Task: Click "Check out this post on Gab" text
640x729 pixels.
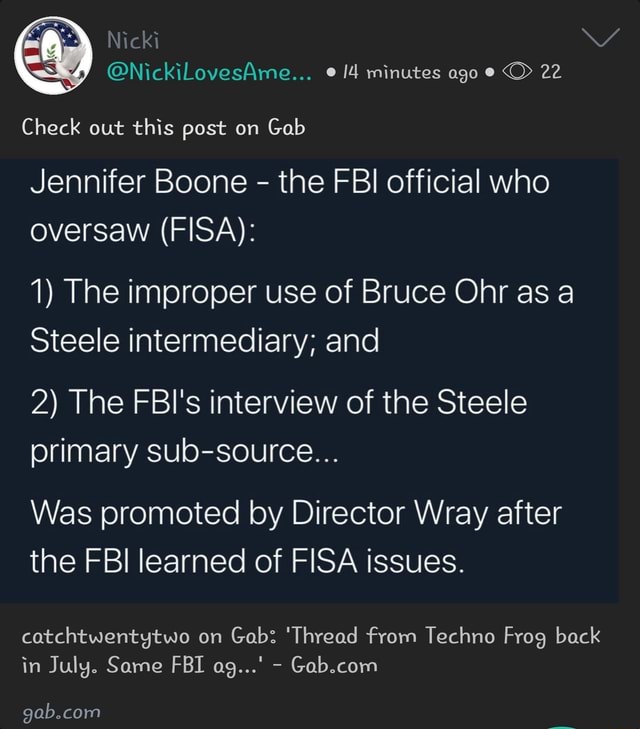Action: click(163, 127)
